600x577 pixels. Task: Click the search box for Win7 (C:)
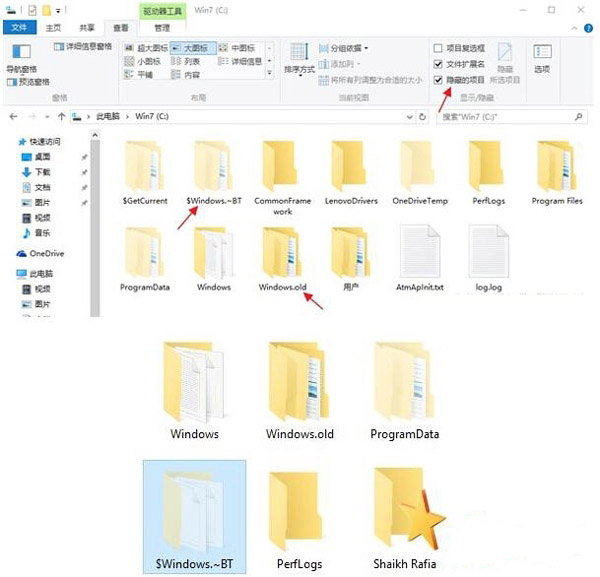coord(510,116)
